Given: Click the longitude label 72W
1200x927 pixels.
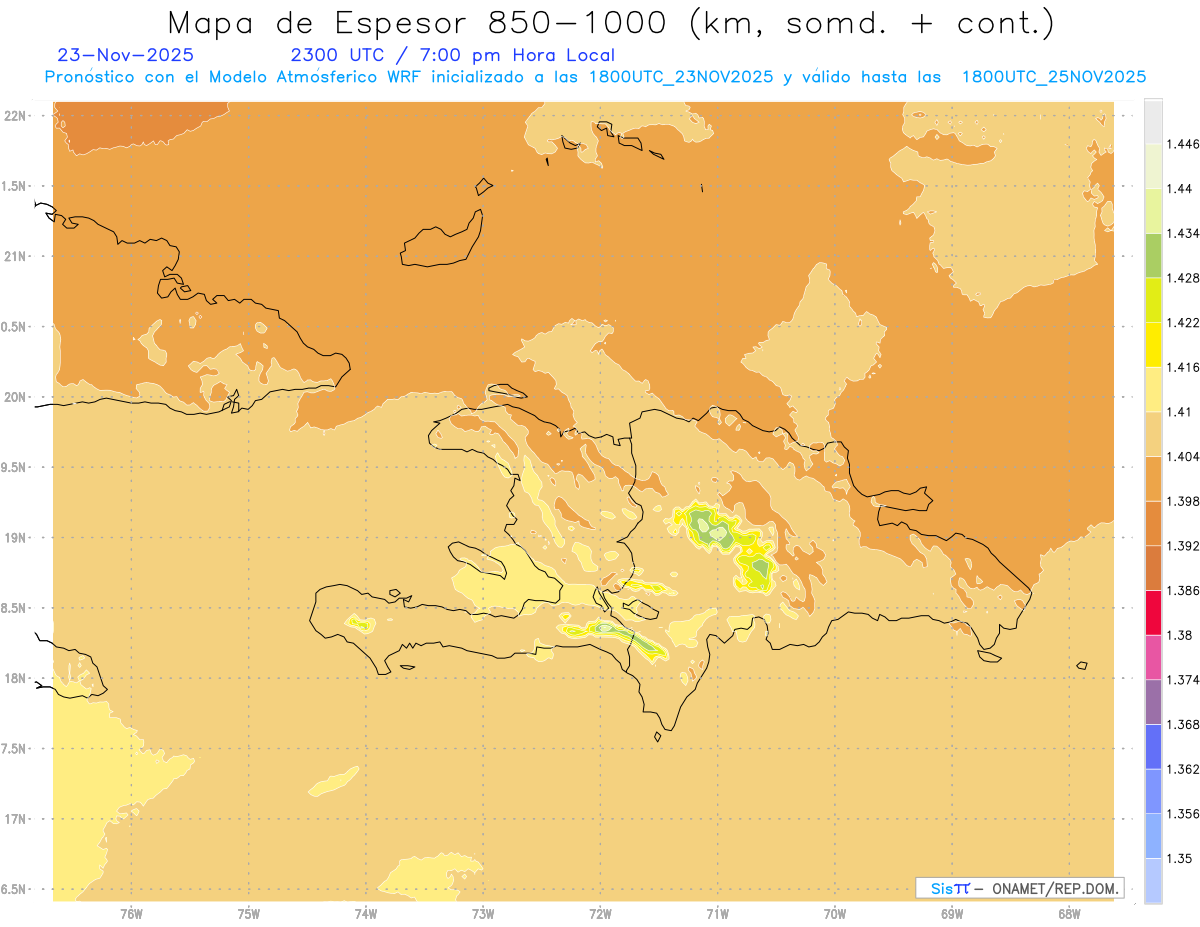Looking at the screenshot, I should coord(600,913).
